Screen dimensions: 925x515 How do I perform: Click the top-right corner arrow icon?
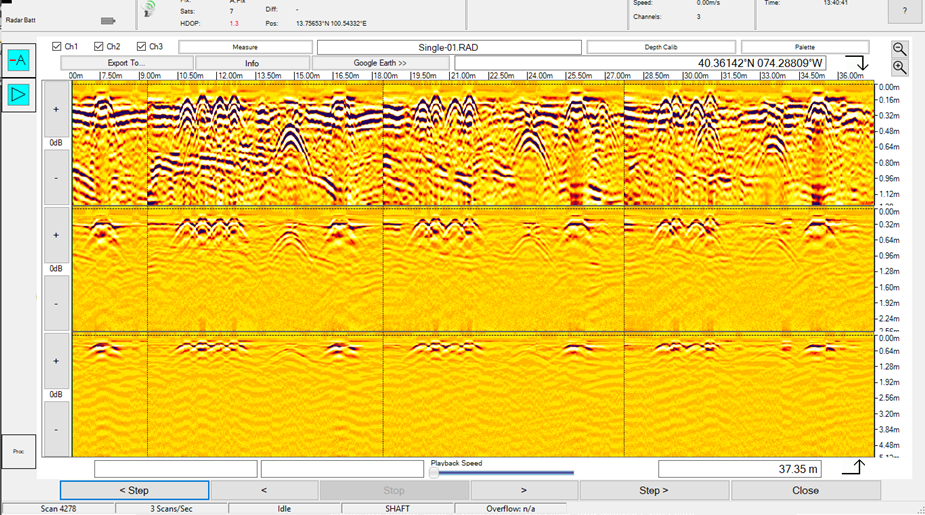(x=863, y=64)
